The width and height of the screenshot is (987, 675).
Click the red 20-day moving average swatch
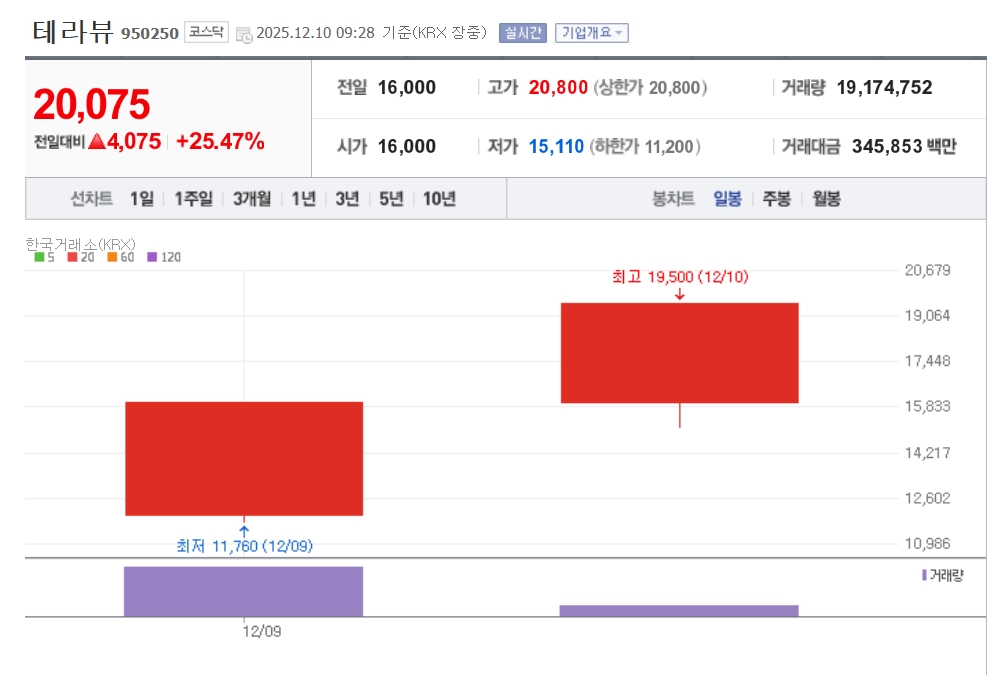pos(72,257)
